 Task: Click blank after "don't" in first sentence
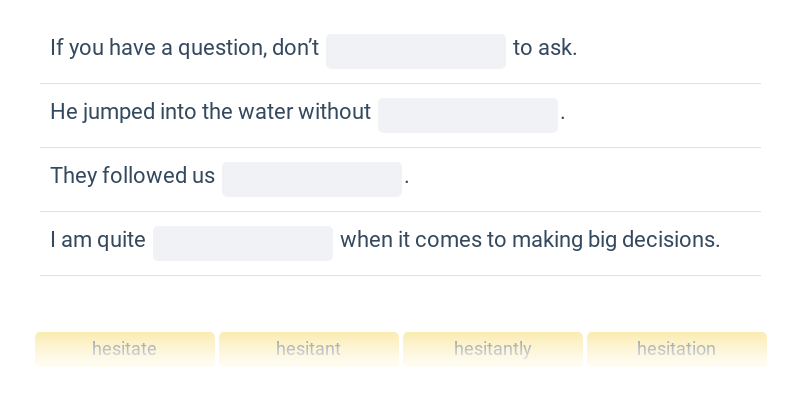[x=416, y=52]
